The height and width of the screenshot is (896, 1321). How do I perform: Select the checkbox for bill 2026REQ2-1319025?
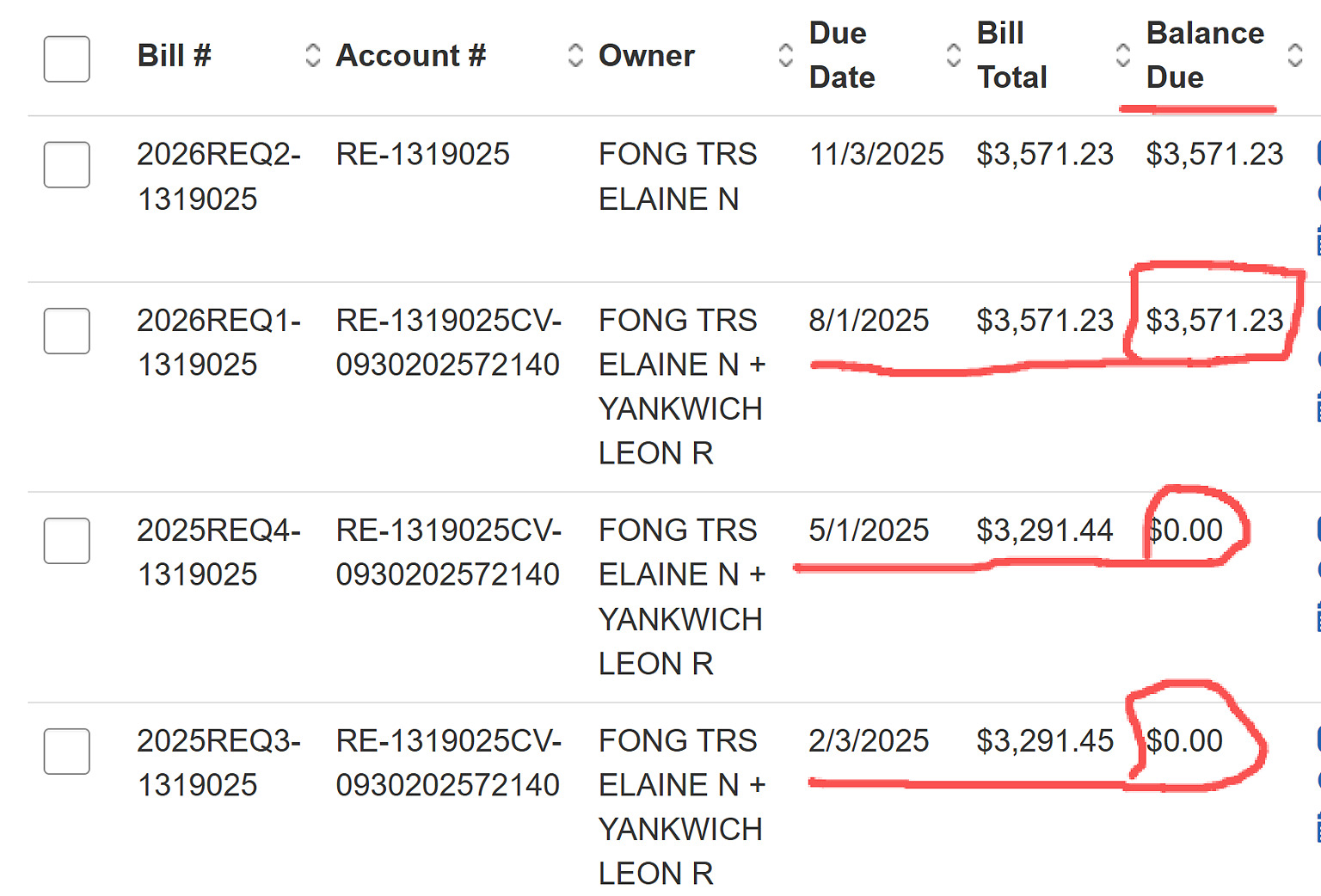point(67,165)
